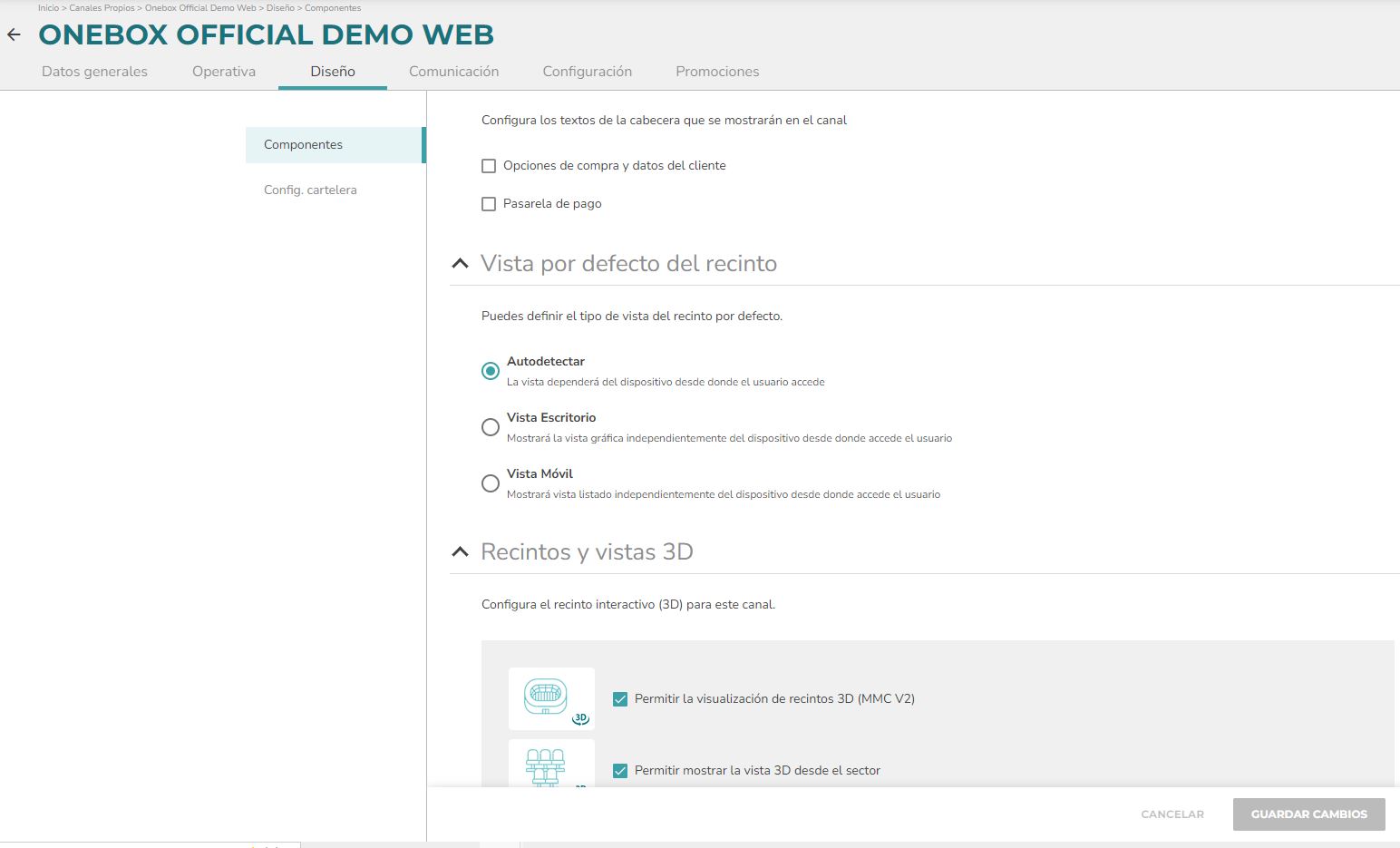This screenshot has width=1400, height=848.
Task: Click the 3D seats sector view icon
Action: pyautogui.click(x=551, y=764)
